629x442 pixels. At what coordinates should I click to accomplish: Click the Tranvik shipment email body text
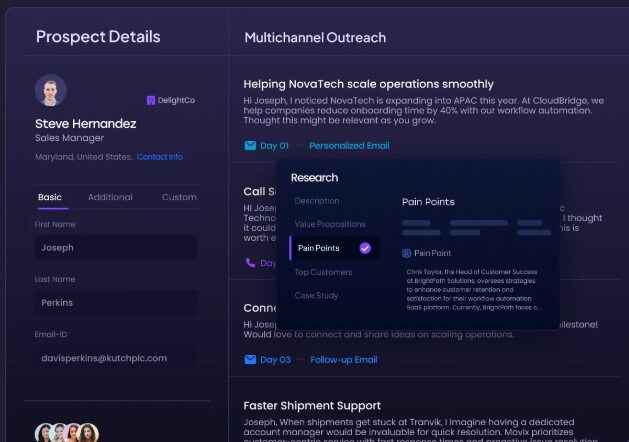coord(421,430)
